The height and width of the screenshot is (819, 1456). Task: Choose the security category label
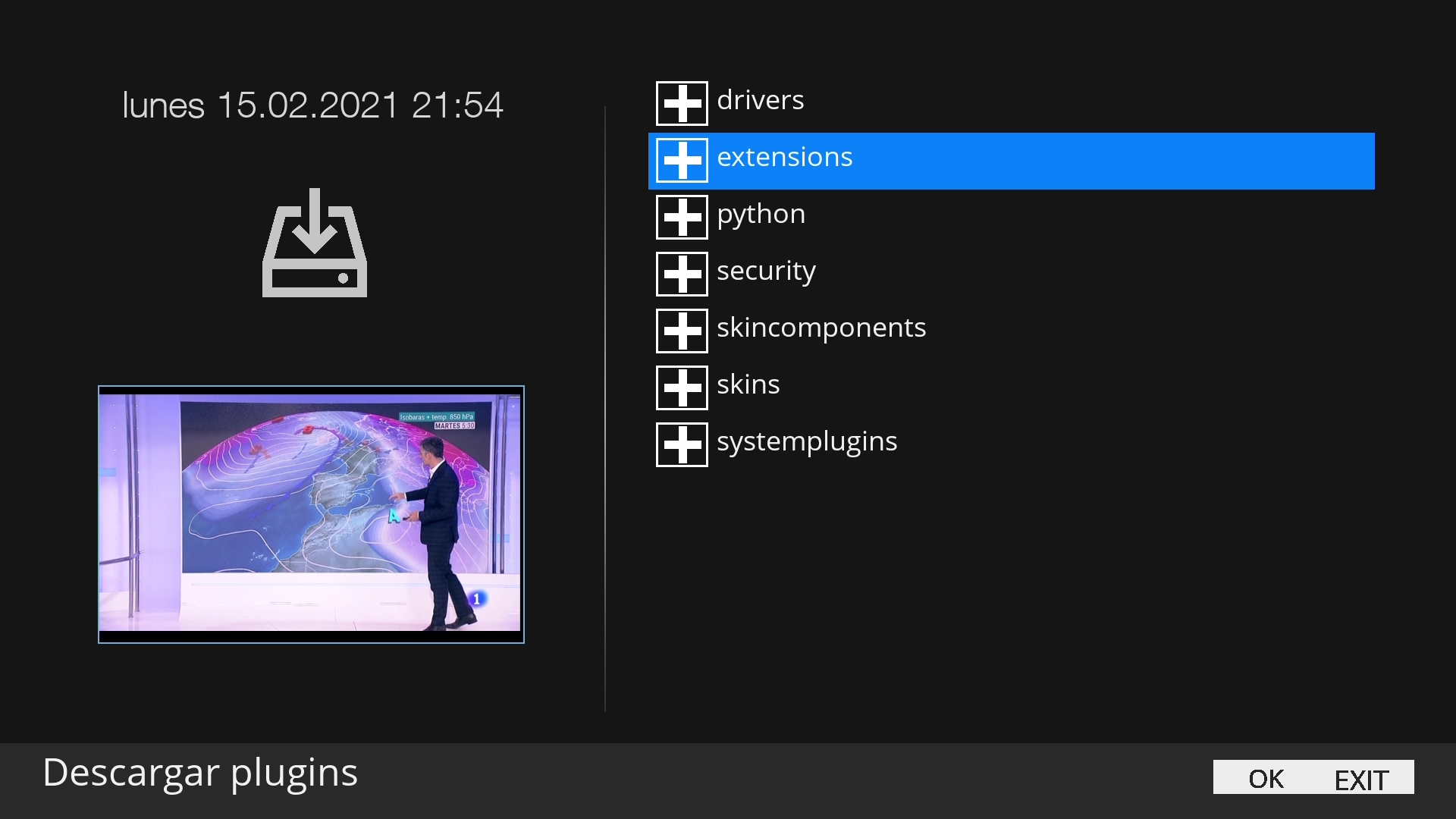click(766, 271)
